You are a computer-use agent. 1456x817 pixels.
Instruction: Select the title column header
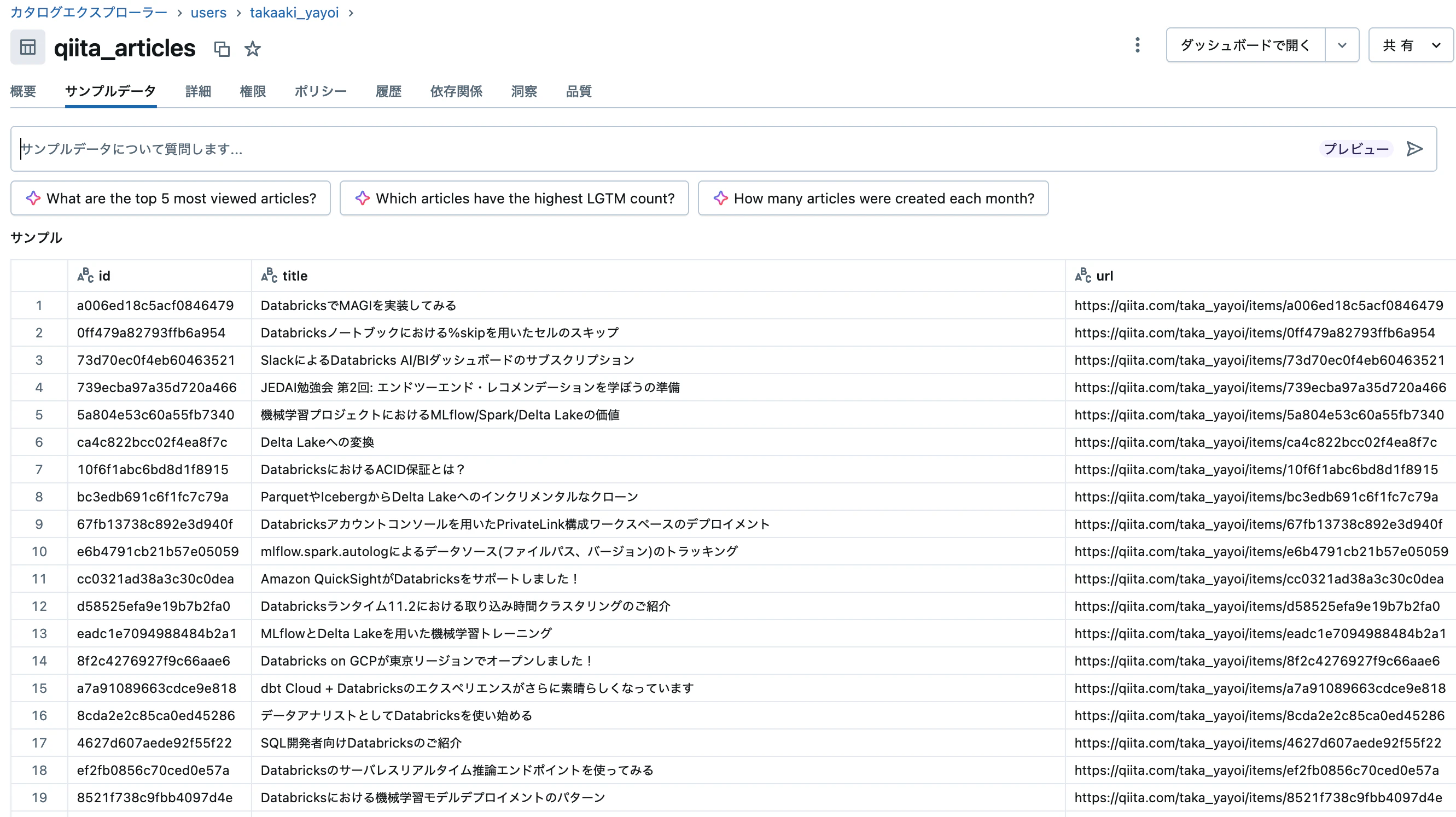point(659,276)
